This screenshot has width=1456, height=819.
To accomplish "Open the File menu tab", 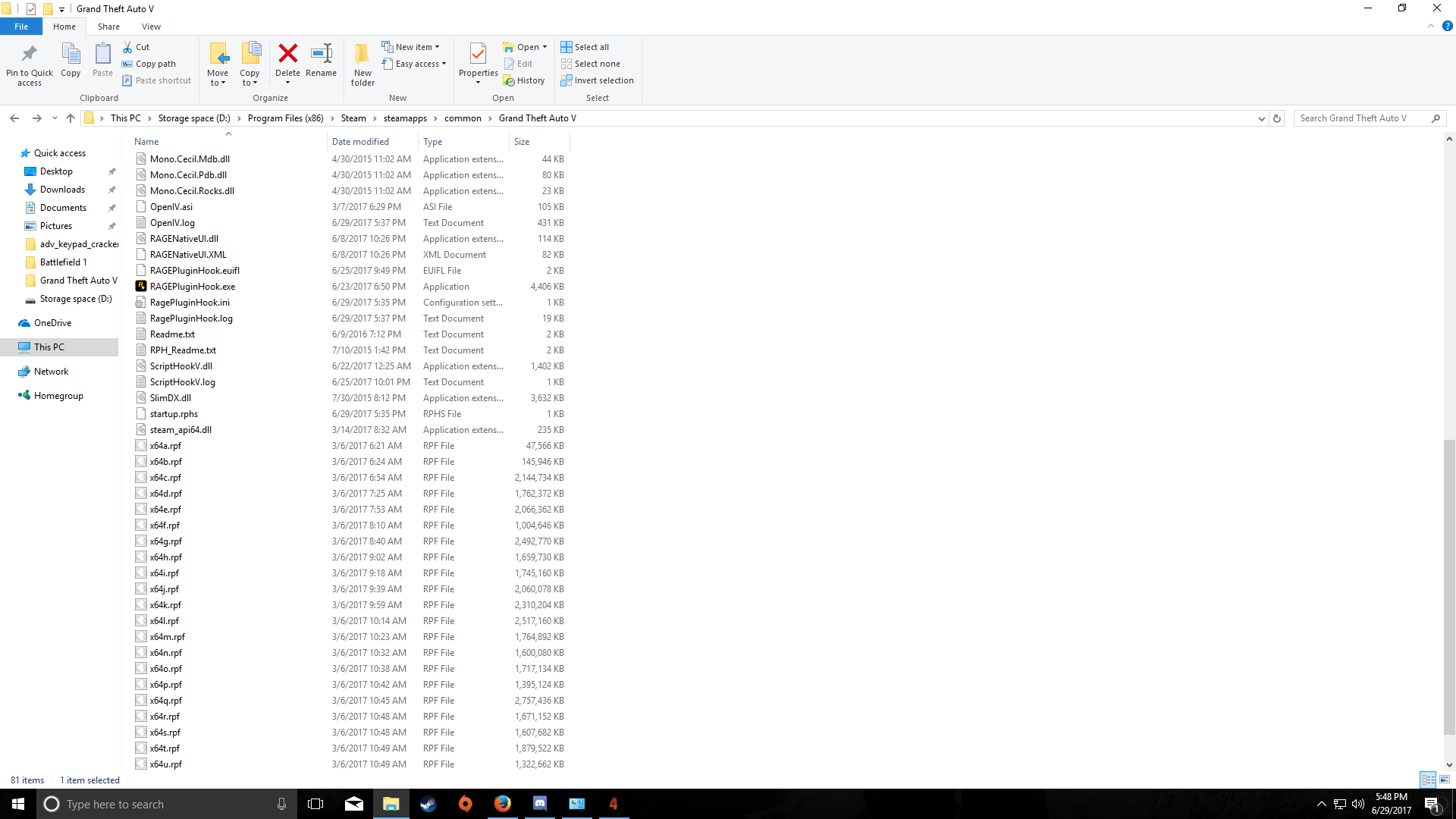I will (21, 27).
